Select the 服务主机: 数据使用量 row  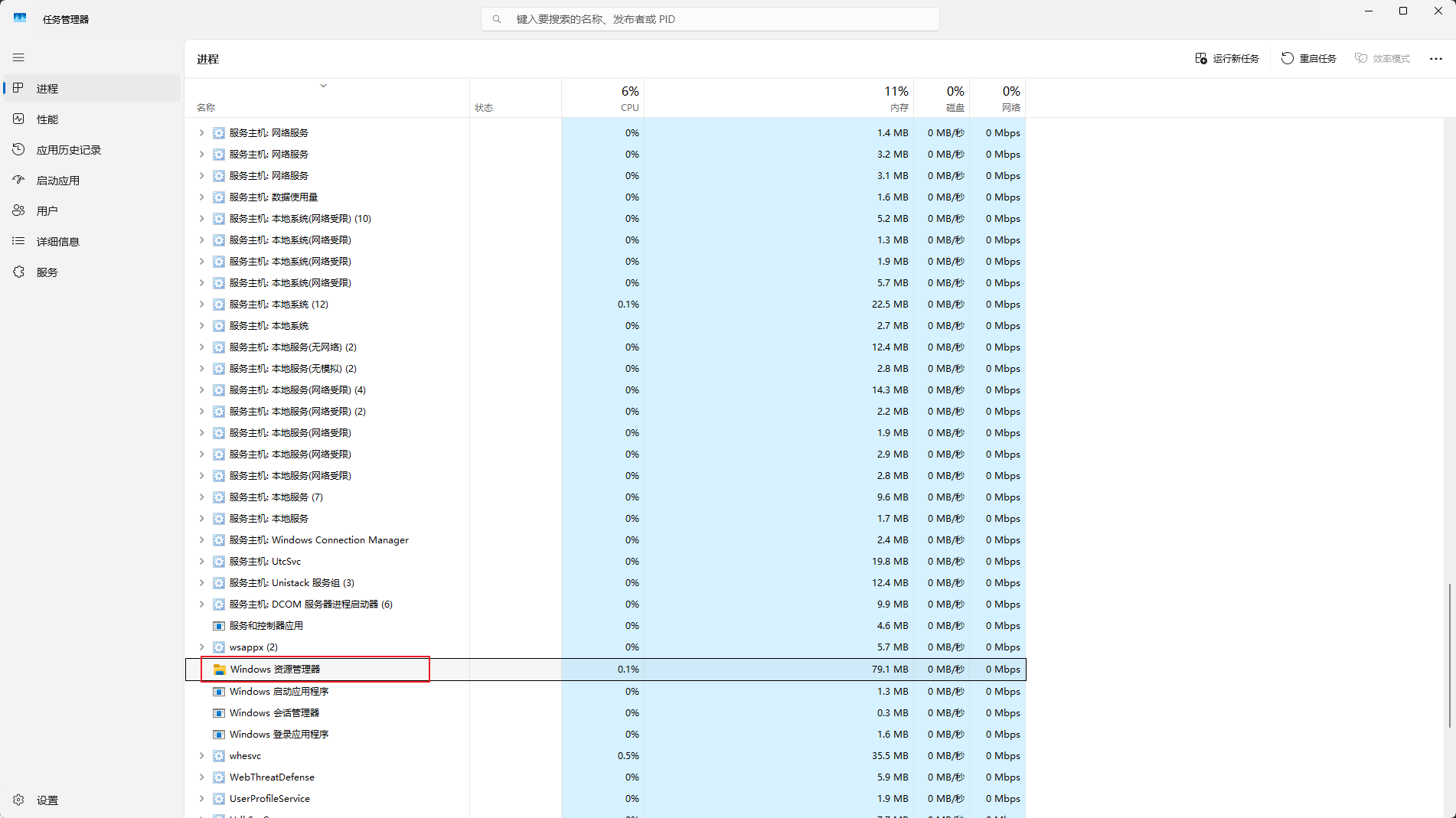(605, 197)
